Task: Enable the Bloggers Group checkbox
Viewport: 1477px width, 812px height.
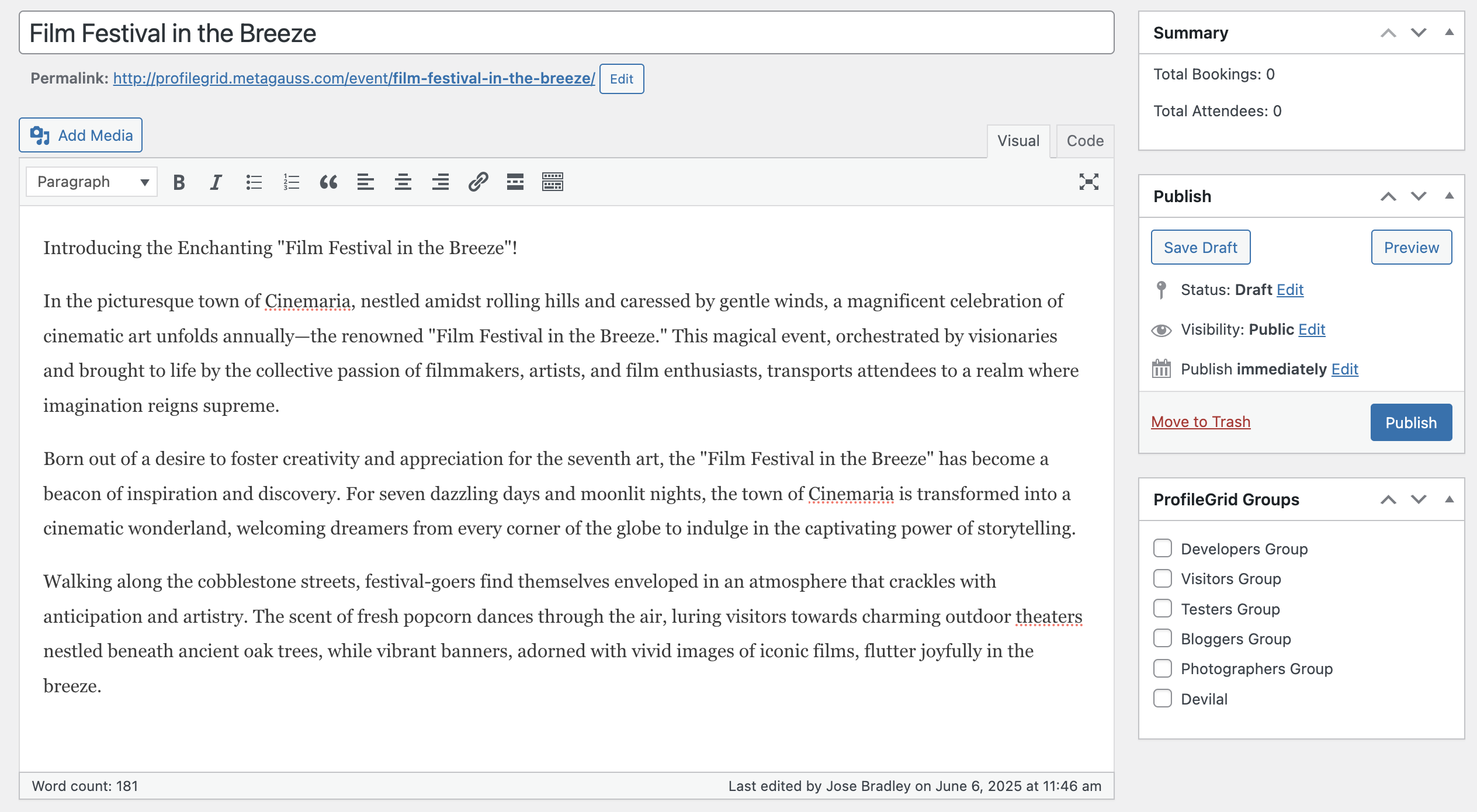Action: [x=1163, y=639]
